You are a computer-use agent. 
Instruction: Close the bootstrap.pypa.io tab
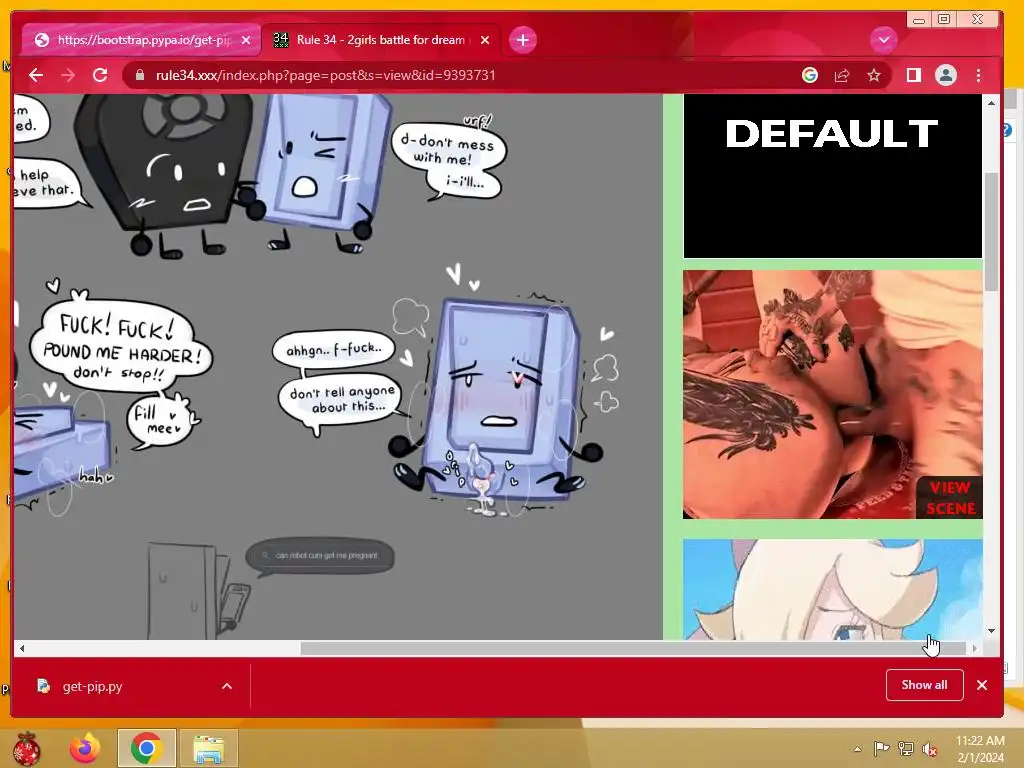click(246, 40)
